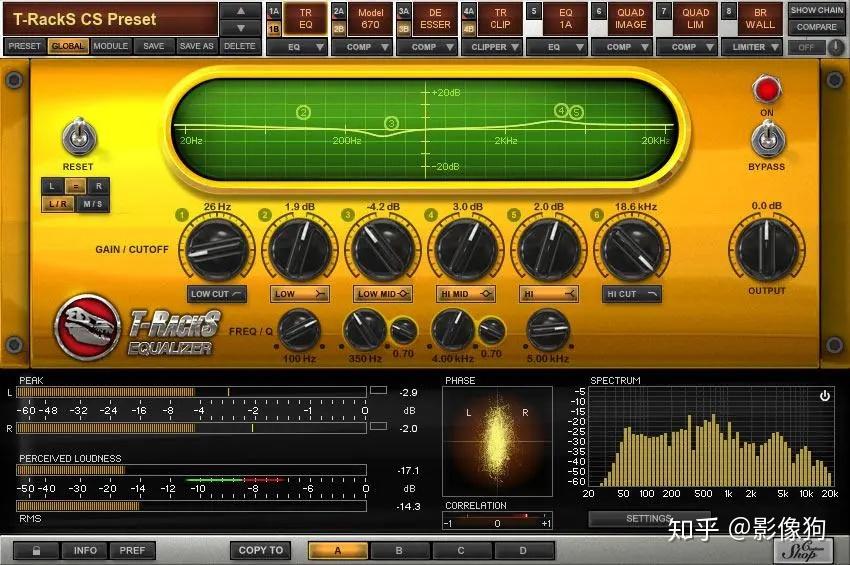Enable L/R processing mode
Screen dimensions: 850x565
[58, 204]
